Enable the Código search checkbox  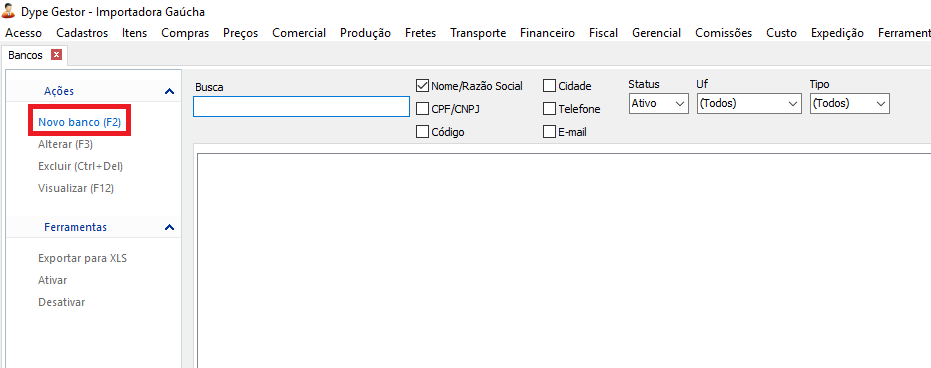point(423,132)
